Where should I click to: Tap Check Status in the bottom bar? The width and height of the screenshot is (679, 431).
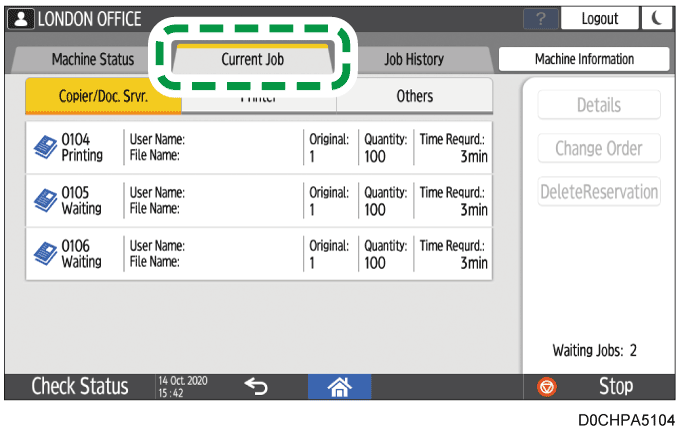[79, 386]
